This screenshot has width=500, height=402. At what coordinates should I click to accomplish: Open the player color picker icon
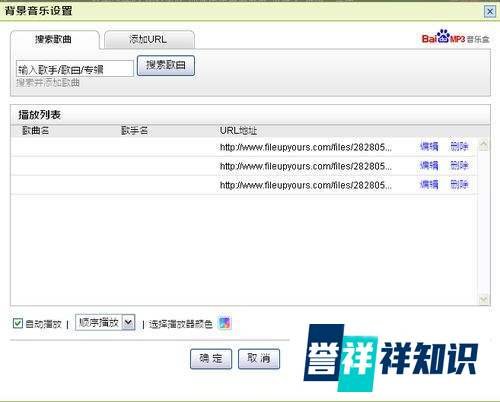click(224, 323)
